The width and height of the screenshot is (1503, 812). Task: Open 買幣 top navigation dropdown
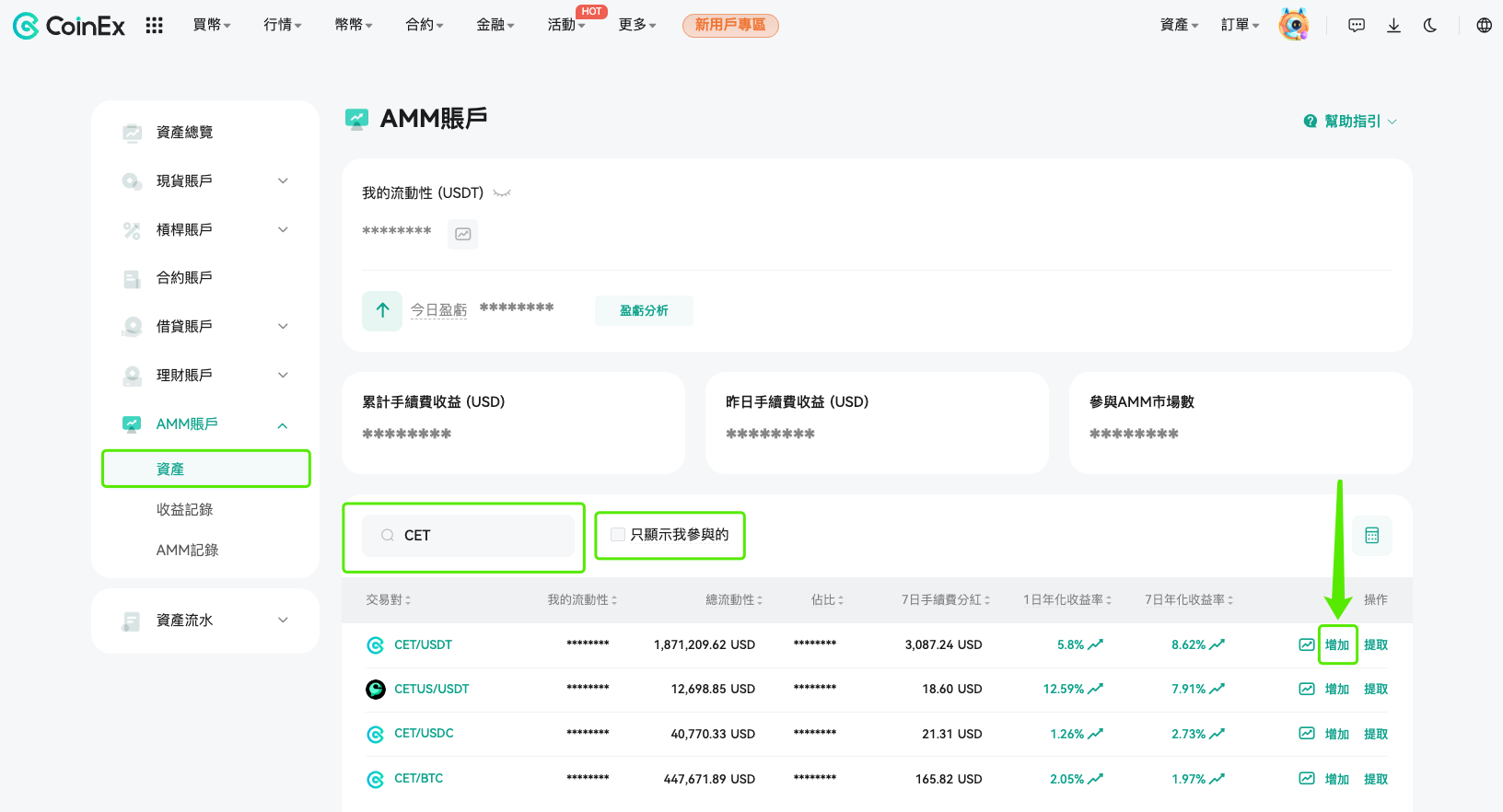[x=212, y=25]
